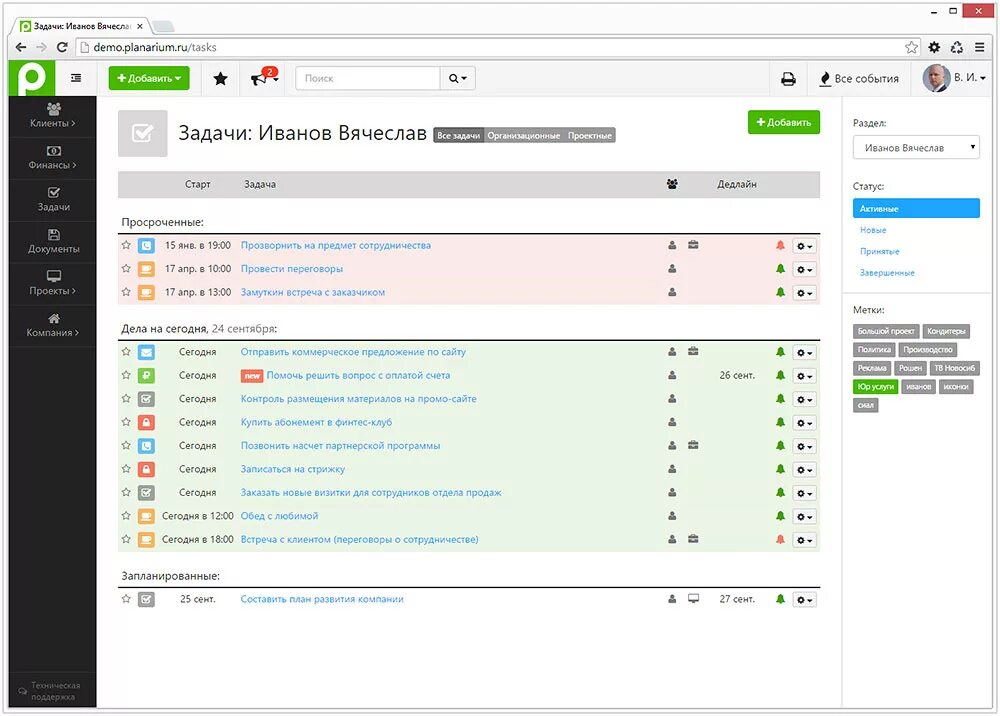Click the large tasks checkbox icon beside title
1000x716 pixels.
coord(142,133)
